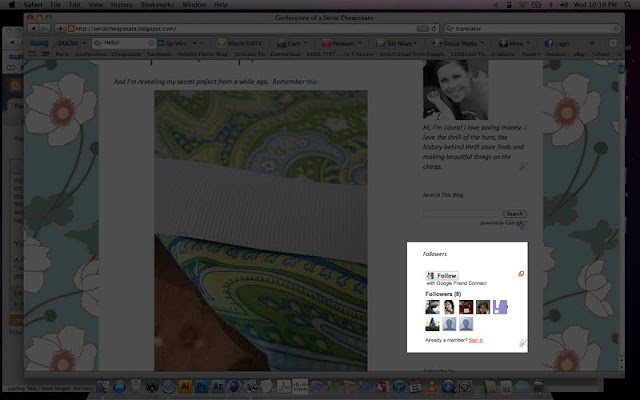Expand the Swagbucks logo dropdown arrow

coord(84,43)
